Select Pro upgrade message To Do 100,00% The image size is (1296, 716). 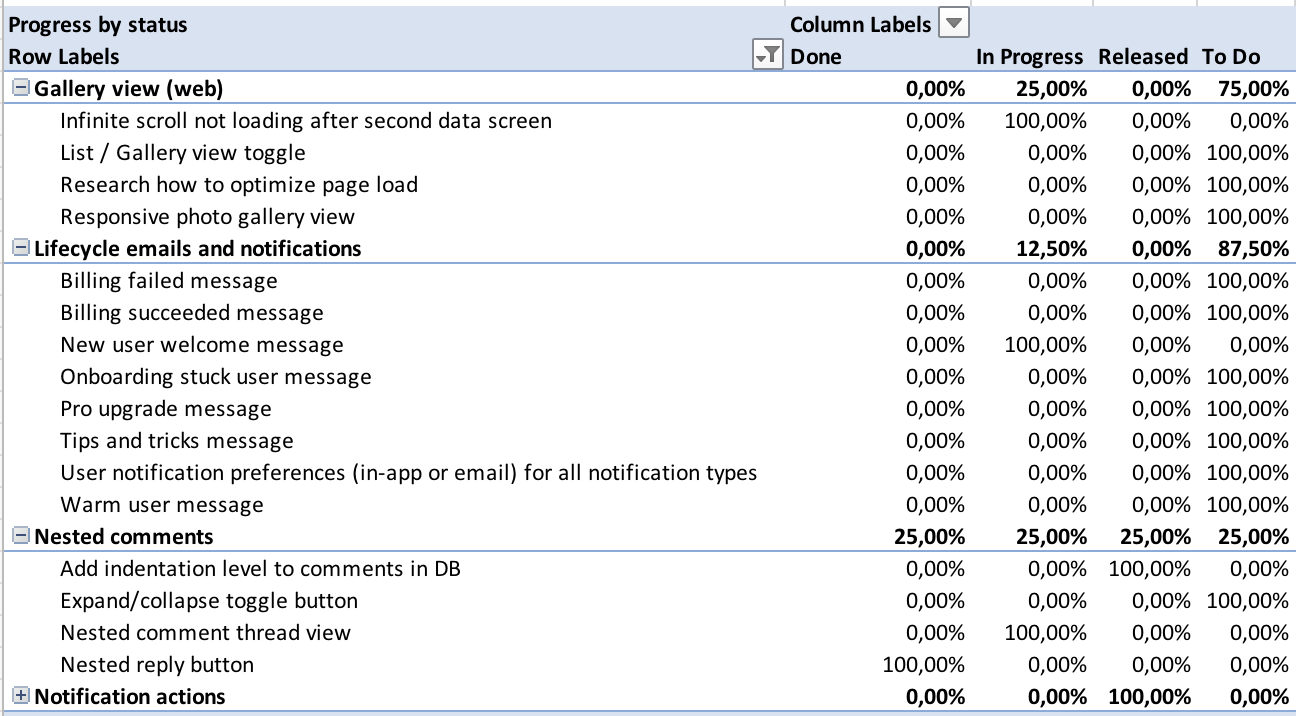click(1248, 409)
